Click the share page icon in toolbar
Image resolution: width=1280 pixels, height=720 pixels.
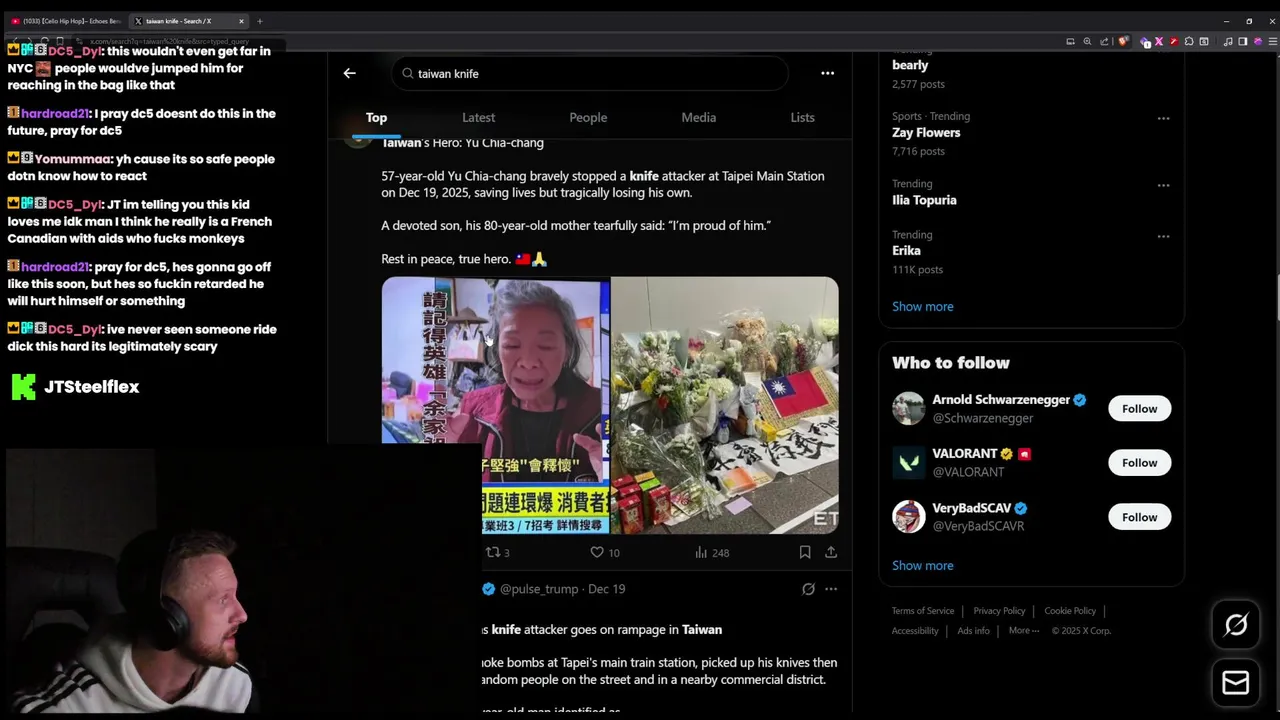coord(1104,41)
